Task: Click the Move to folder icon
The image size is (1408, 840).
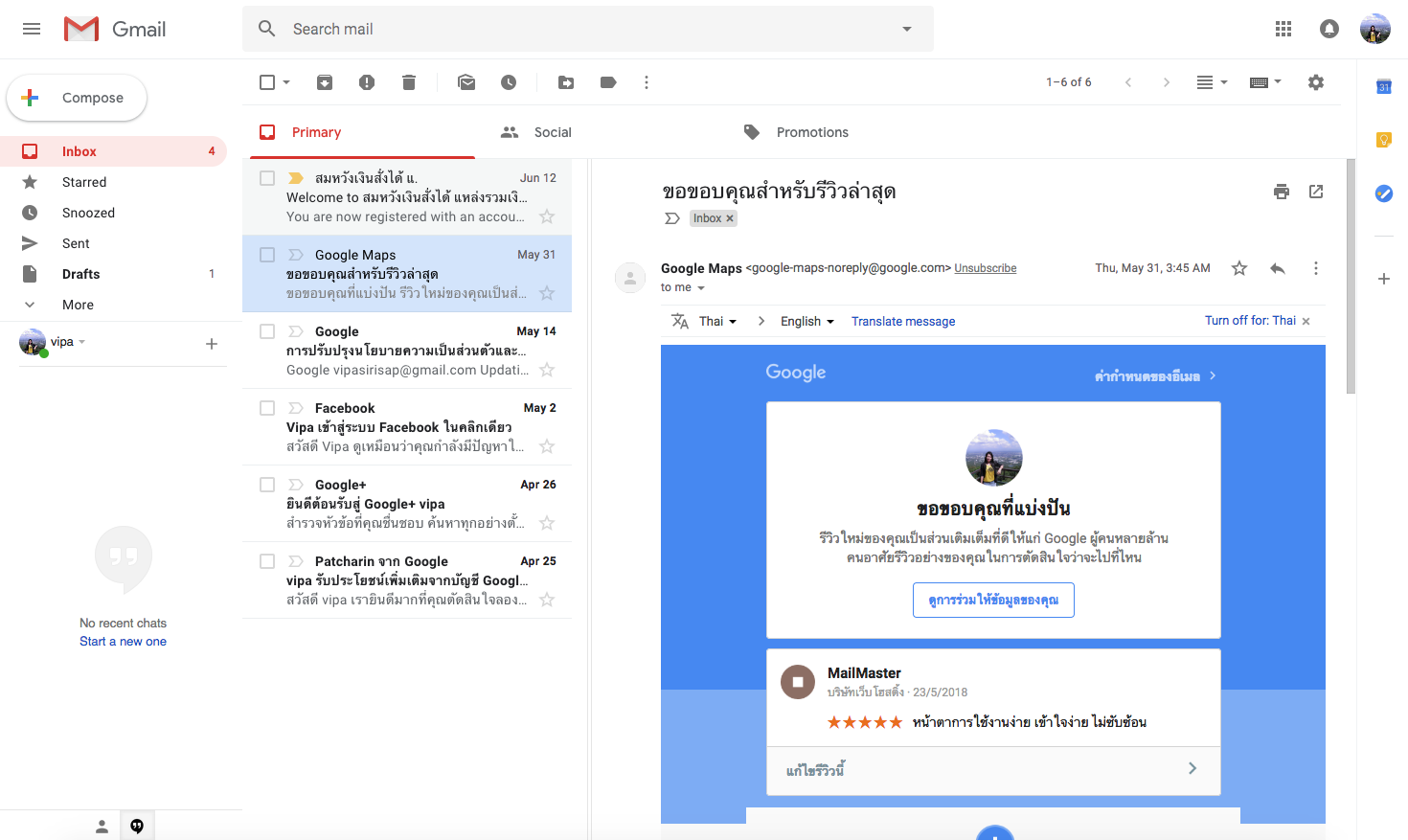Action: [x=566, y=82]
